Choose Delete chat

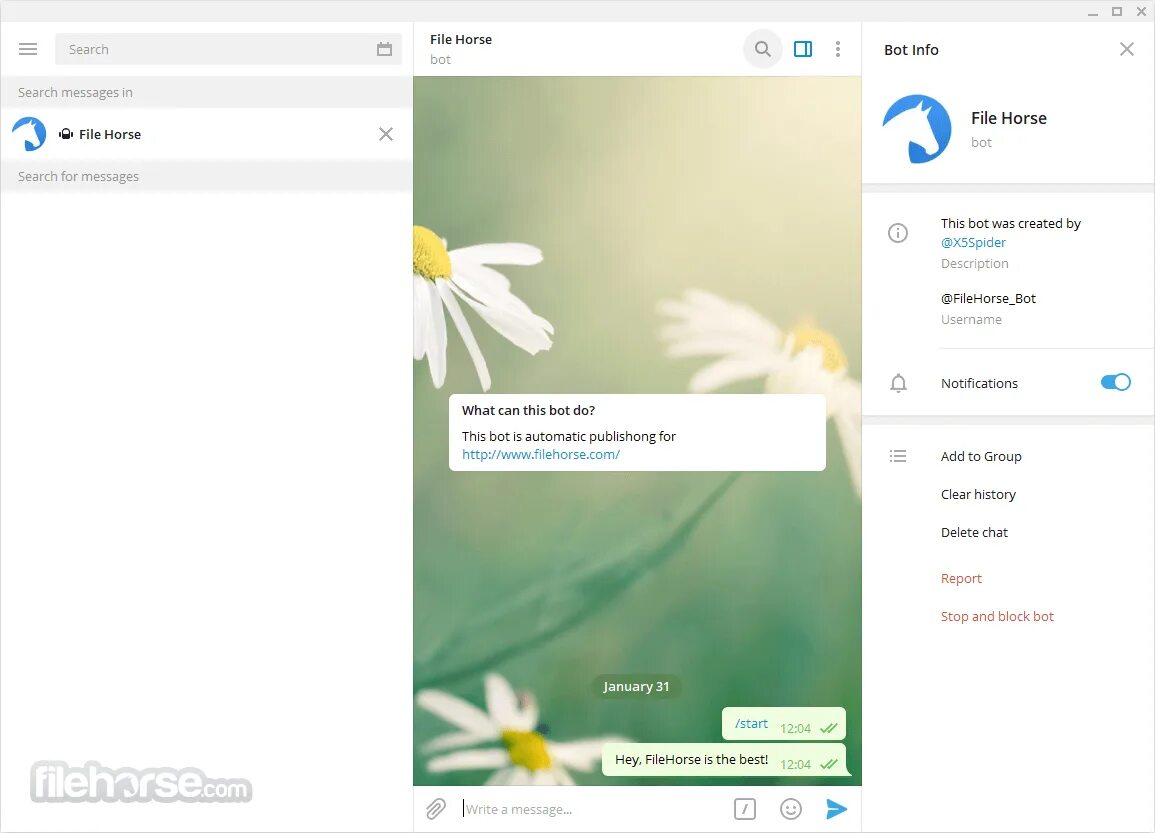coord(975,533)
